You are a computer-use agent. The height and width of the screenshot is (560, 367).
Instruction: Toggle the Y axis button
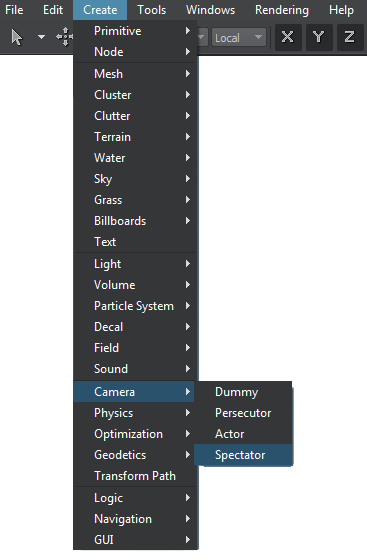[318, 37]
